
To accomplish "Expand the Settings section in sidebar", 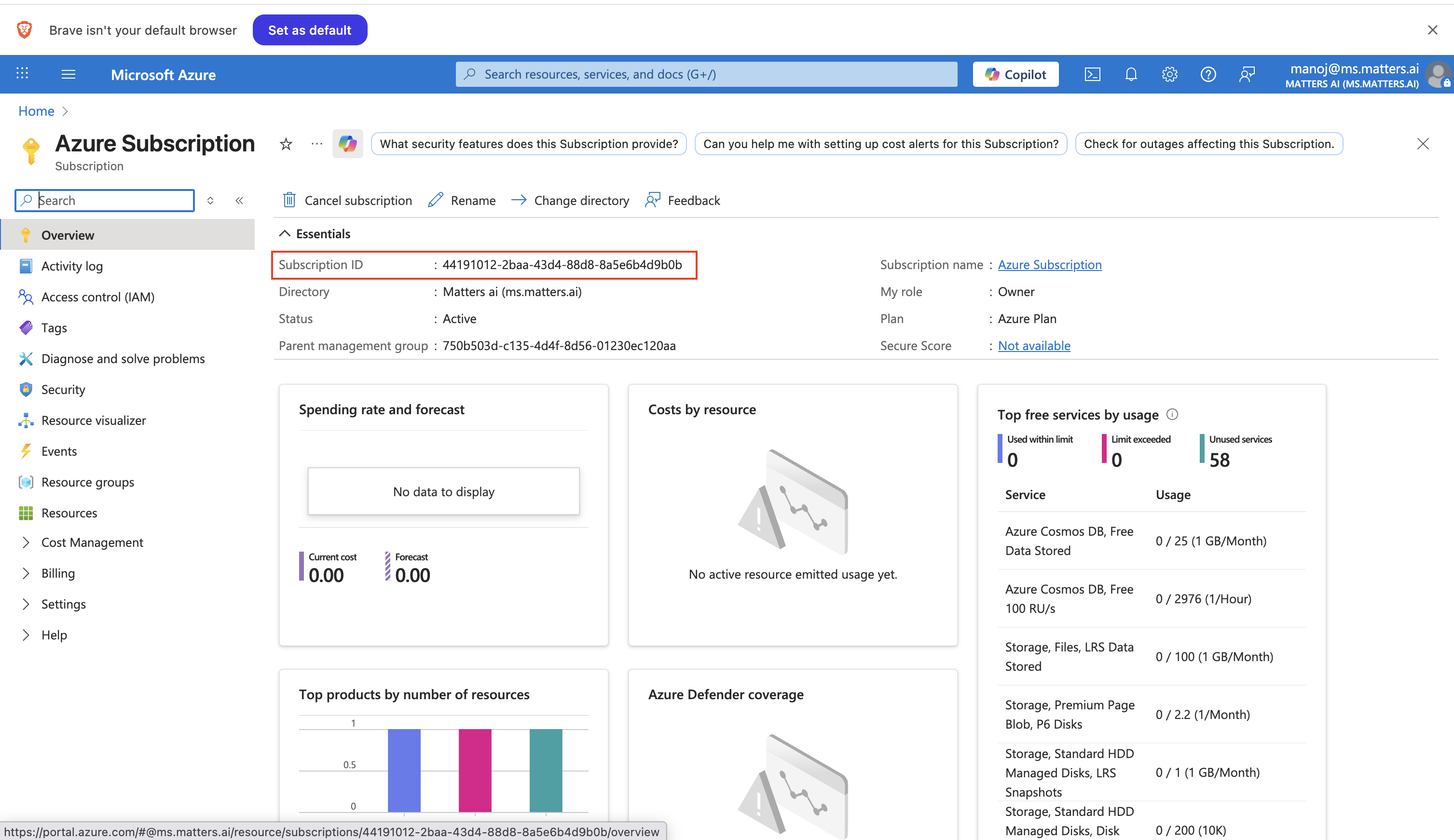I will click(26, 604).
